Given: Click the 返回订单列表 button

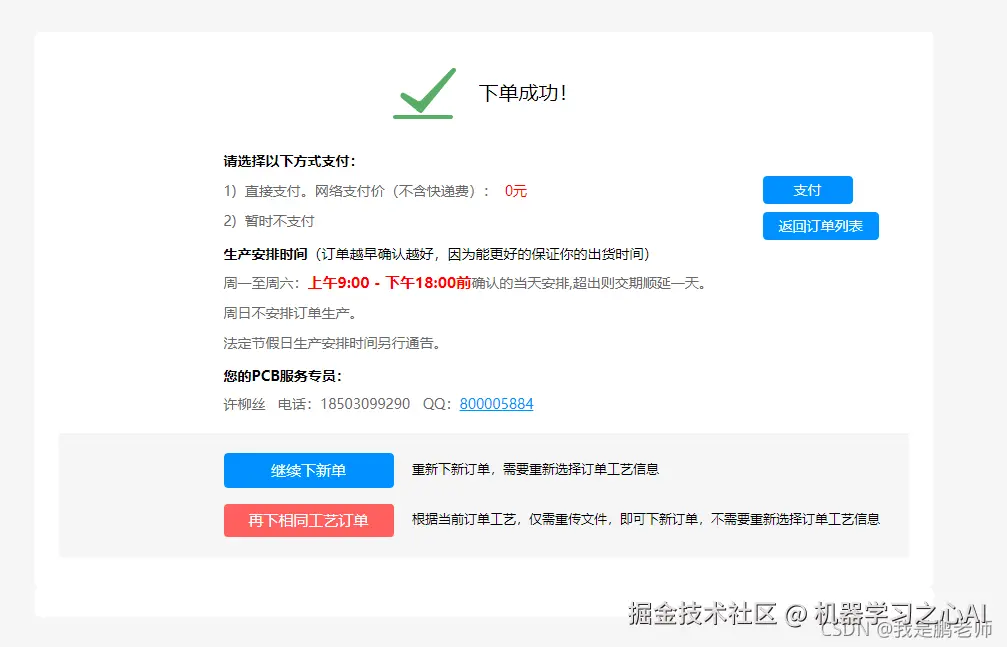Looking at the screenshot, I should click(x=821, y=226).
